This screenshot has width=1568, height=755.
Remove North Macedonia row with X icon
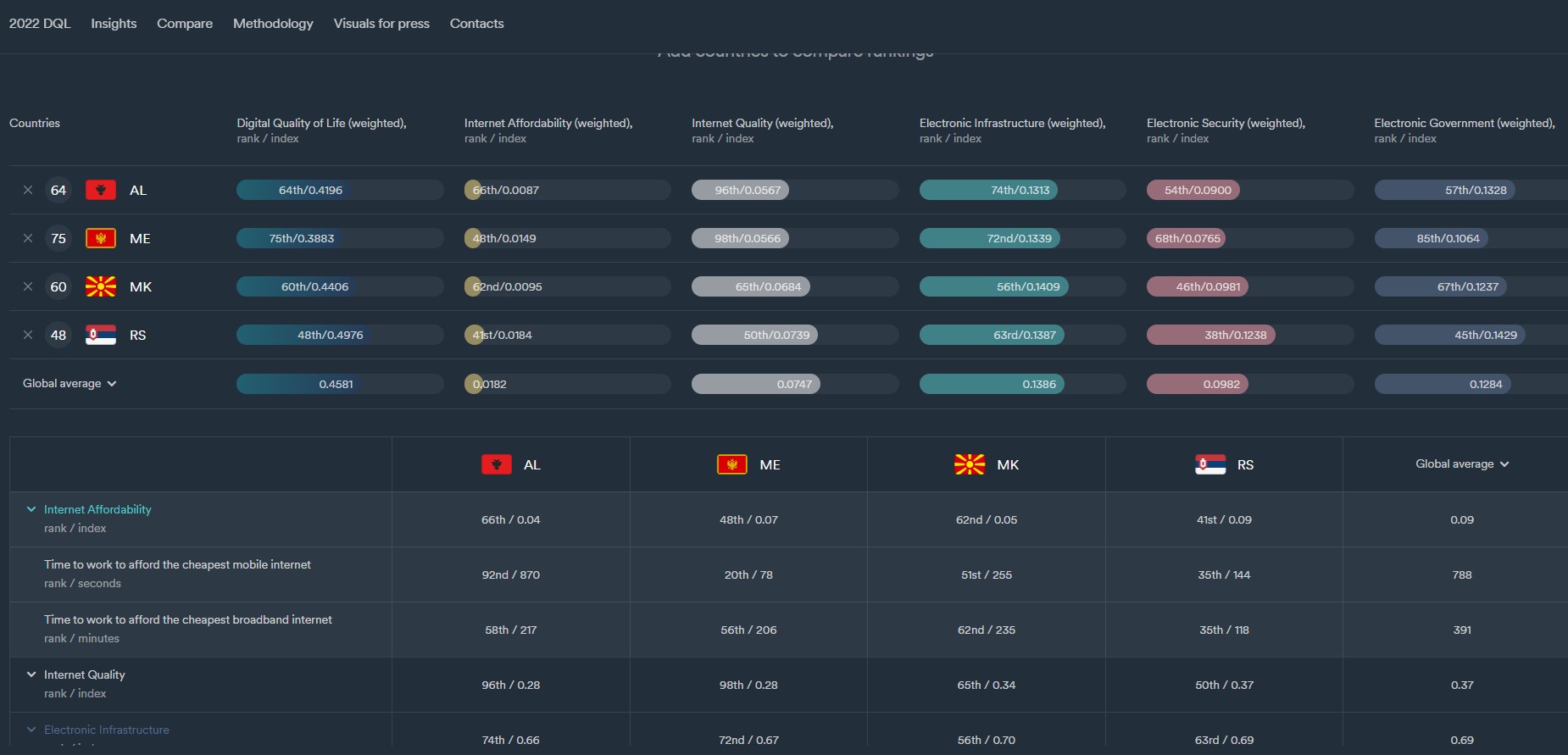pos(28,286)
